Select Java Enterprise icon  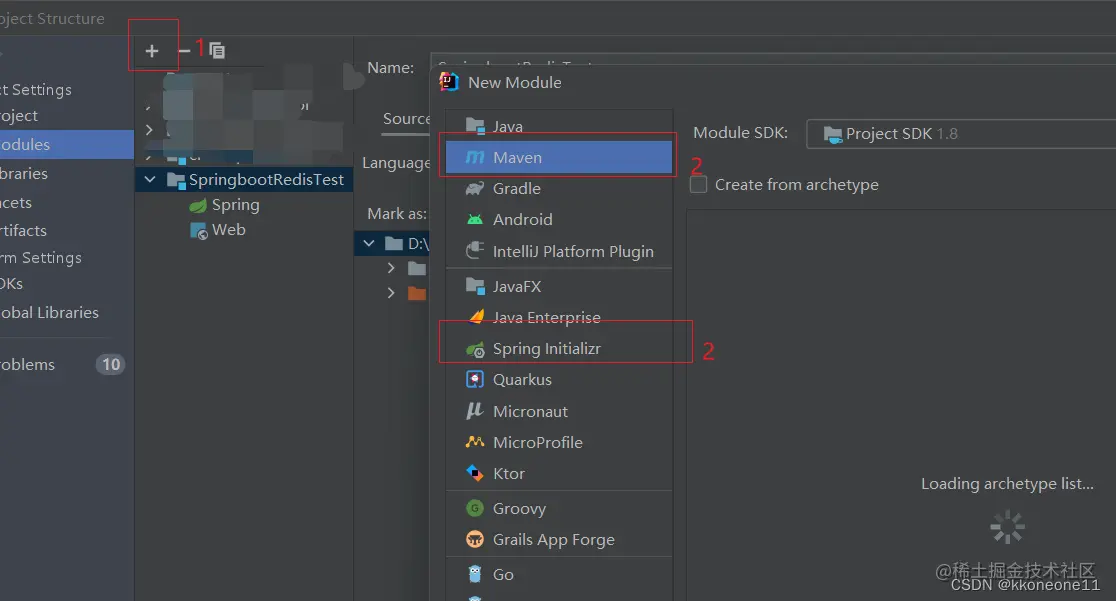point(476,317)
